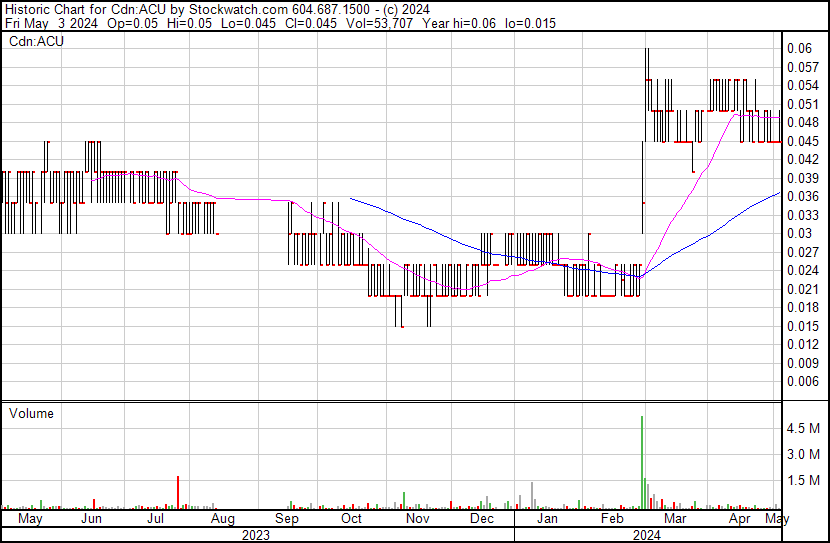Select the tallest green volume bar in February

[642, 460]
